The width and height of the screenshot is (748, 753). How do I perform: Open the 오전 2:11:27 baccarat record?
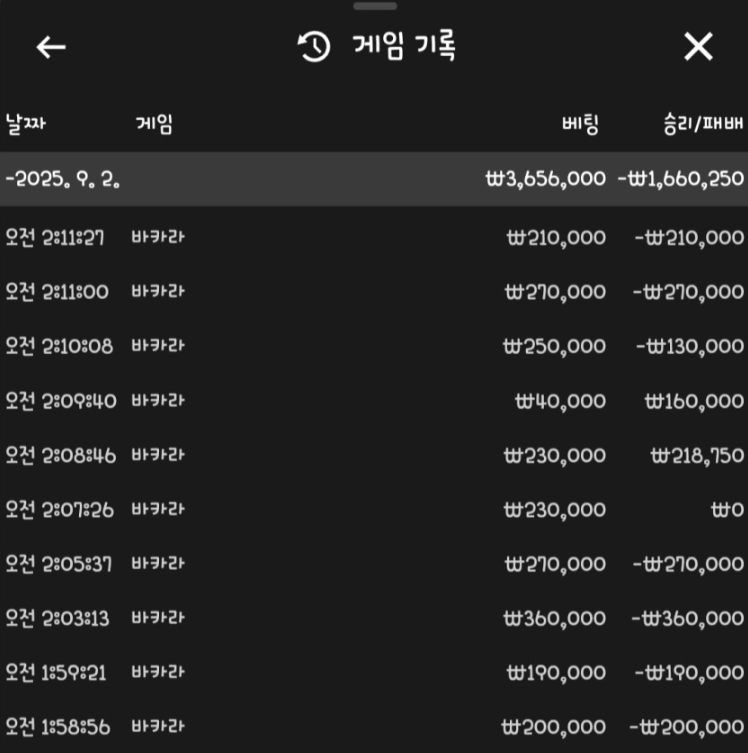click(374, 237)
